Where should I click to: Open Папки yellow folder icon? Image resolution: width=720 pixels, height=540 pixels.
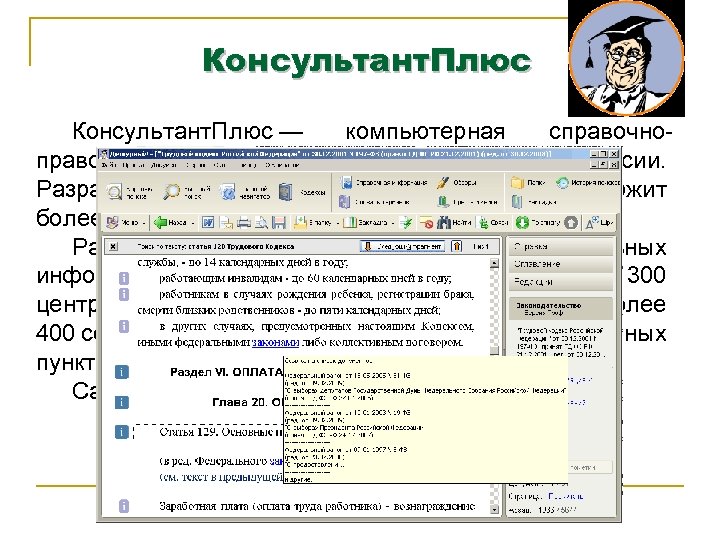(x=518, y=182)
